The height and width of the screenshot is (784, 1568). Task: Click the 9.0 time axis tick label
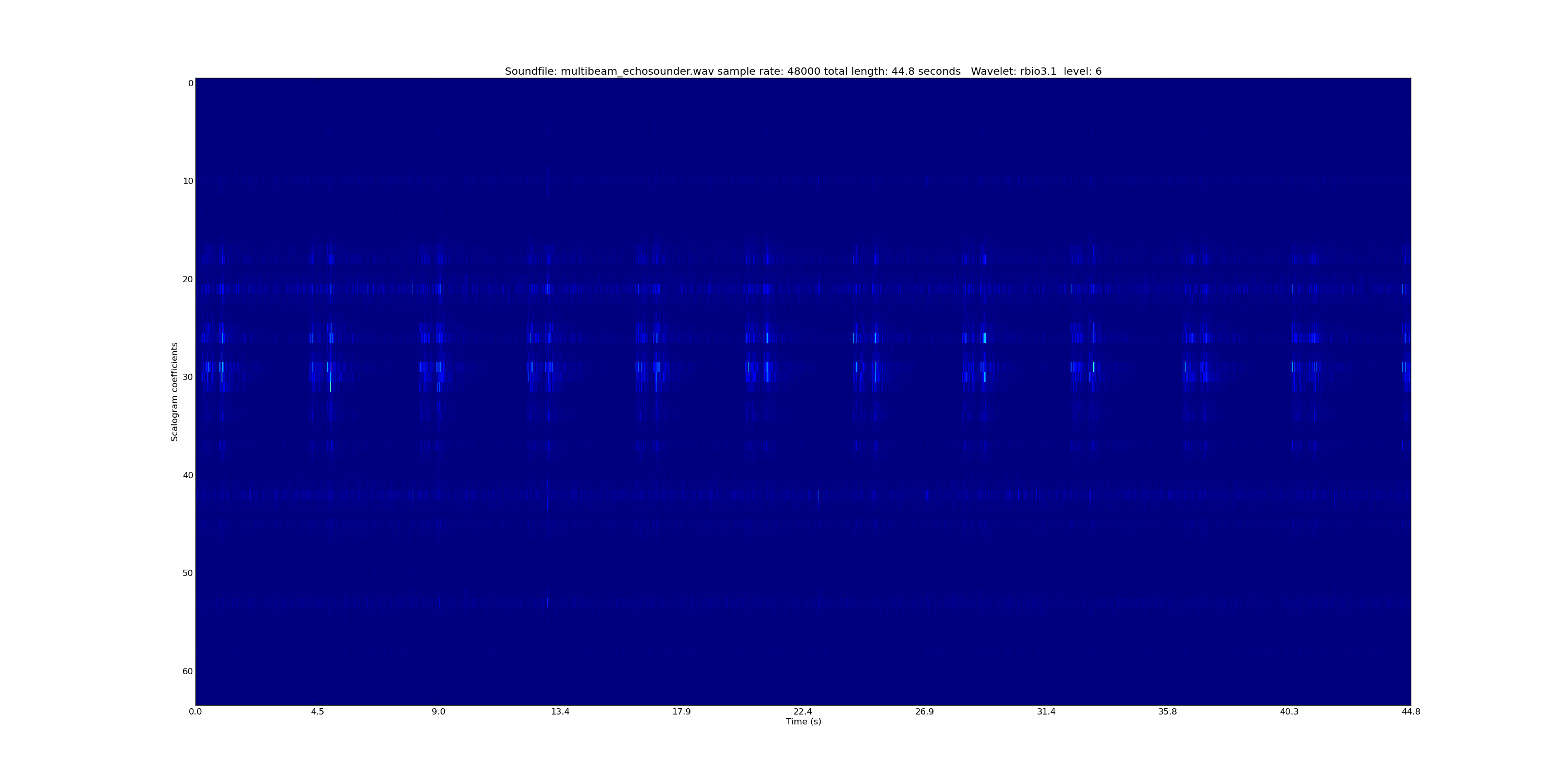(x=439, y=711)
